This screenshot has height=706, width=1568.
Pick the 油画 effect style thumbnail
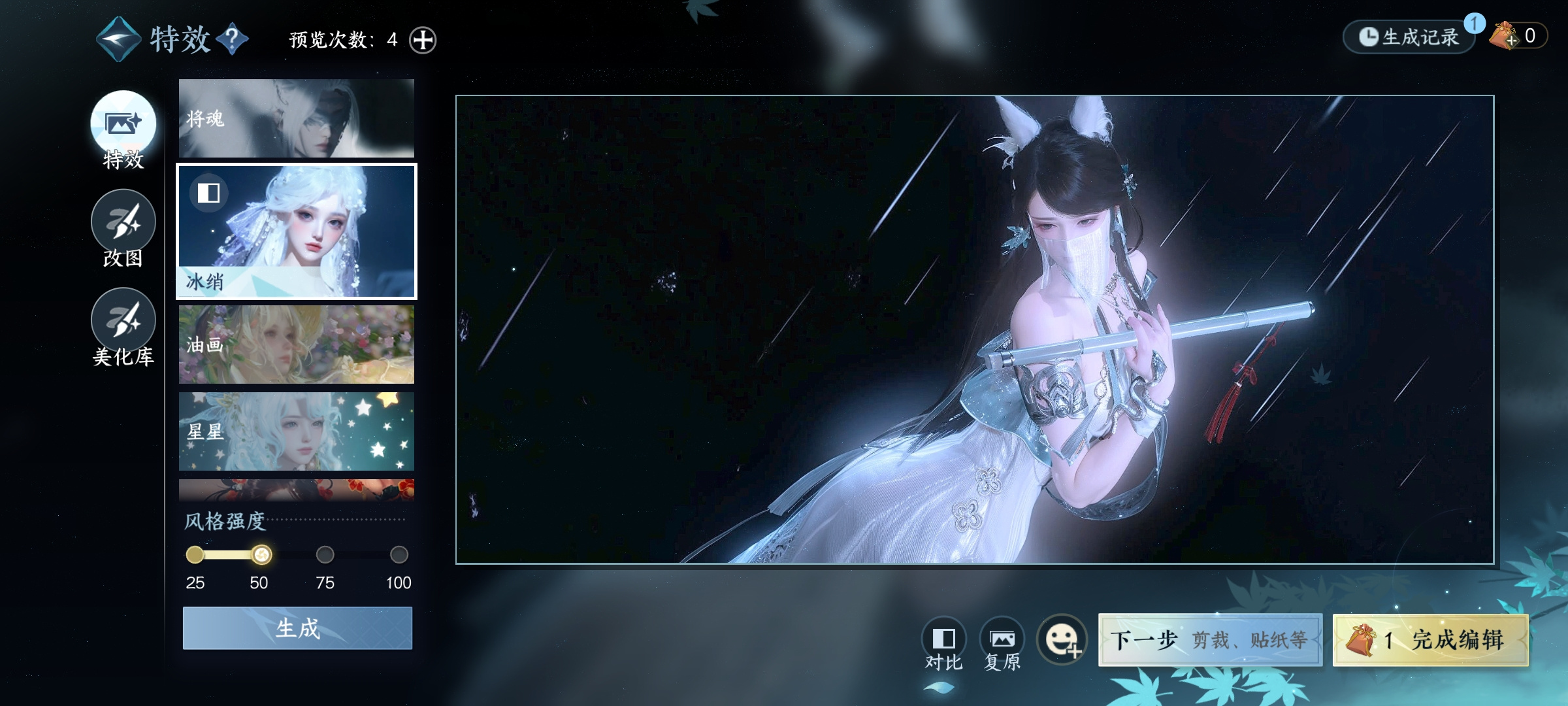pos(297,345)
